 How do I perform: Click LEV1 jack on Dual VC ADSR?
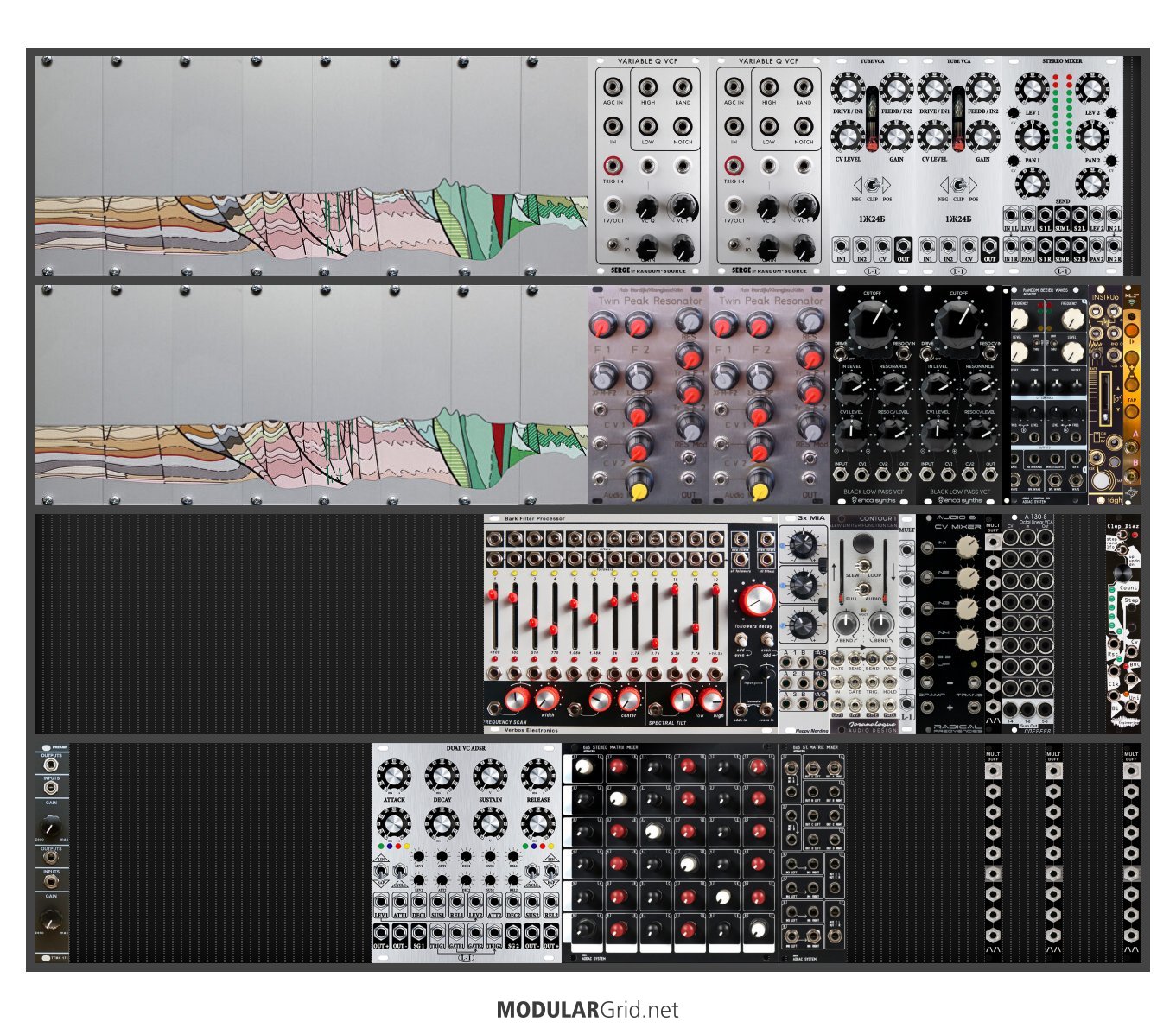(381, 903)
